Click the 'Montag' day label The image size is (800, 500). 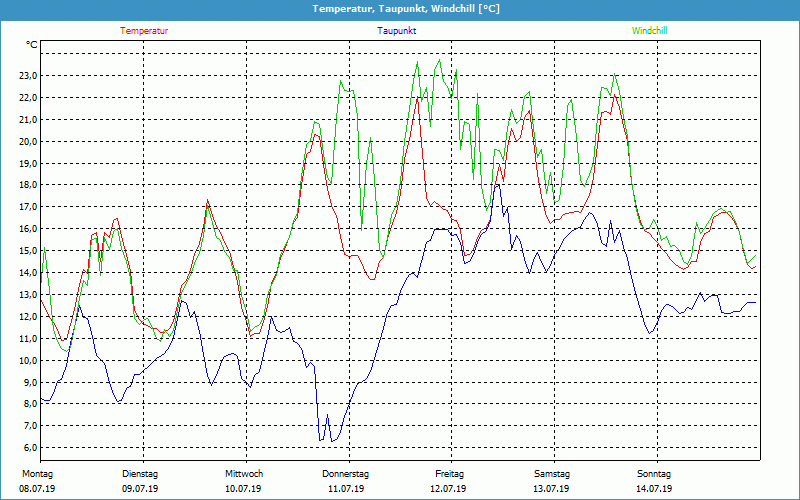(x=37, y=474)
